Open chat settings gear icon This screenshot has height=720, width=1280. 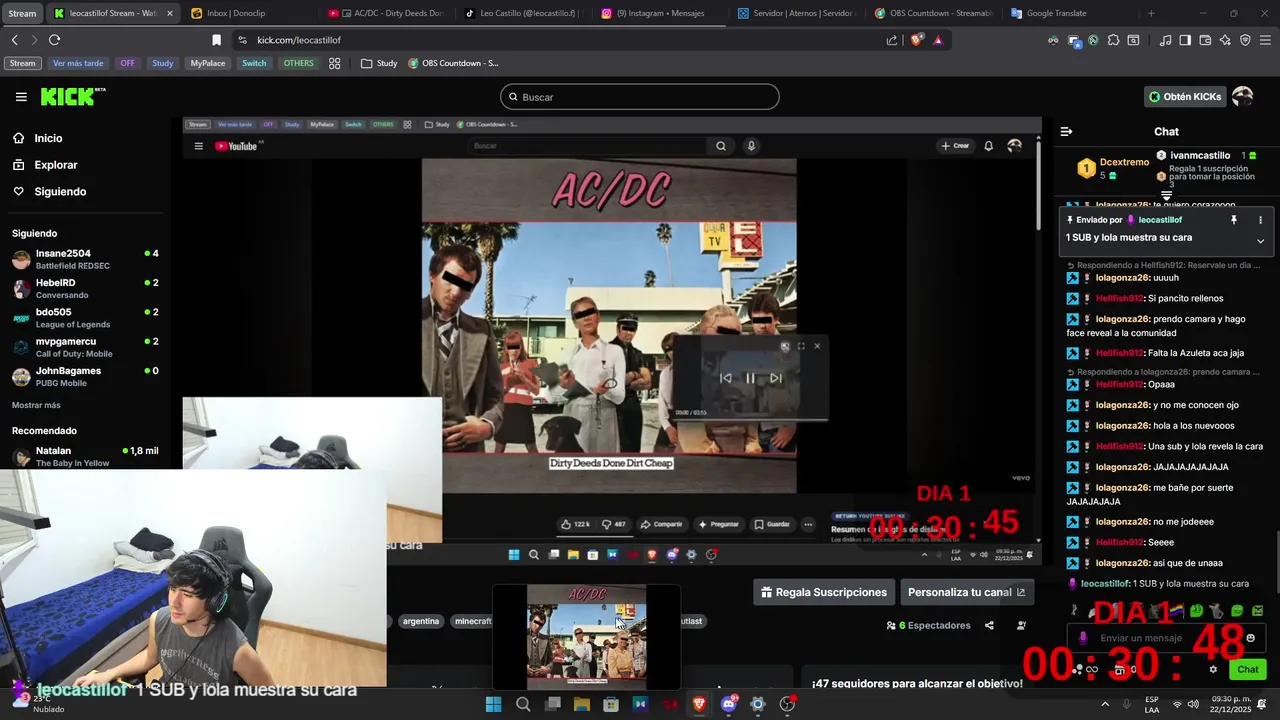[1213, 669]
